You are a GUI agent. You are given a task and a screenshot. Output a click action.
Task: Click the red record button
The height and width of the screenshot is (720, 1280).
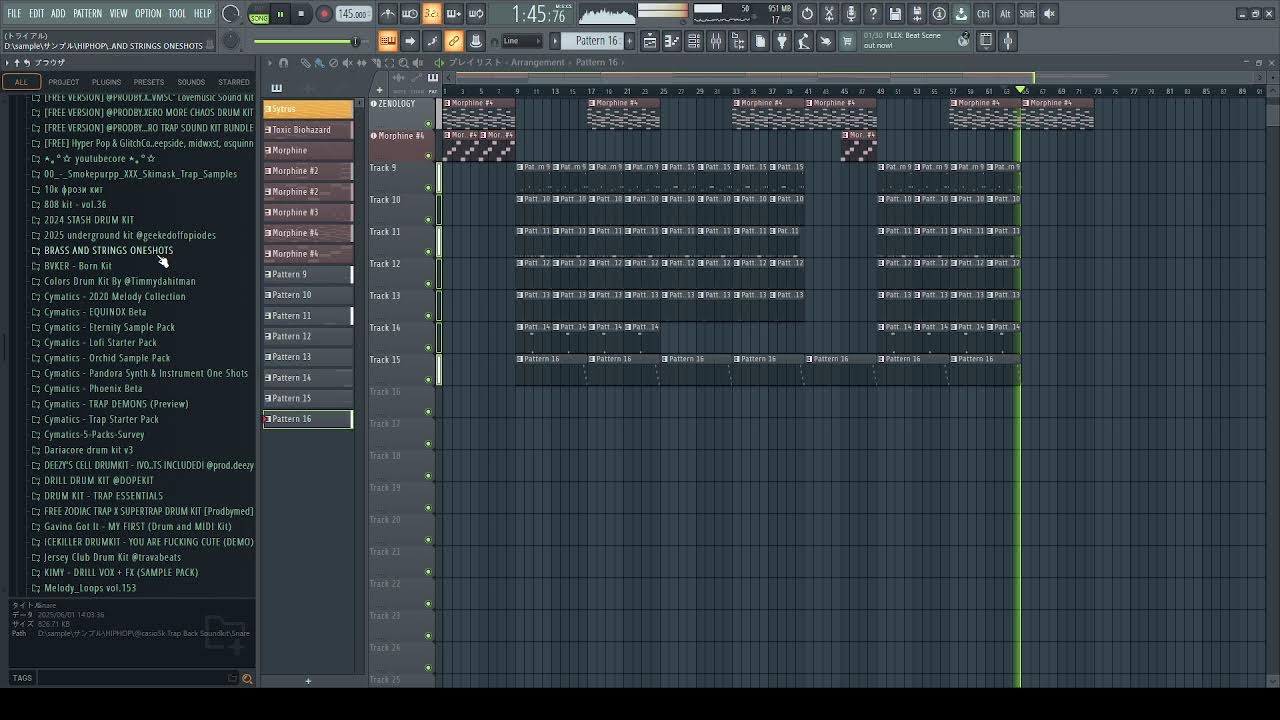324,14
